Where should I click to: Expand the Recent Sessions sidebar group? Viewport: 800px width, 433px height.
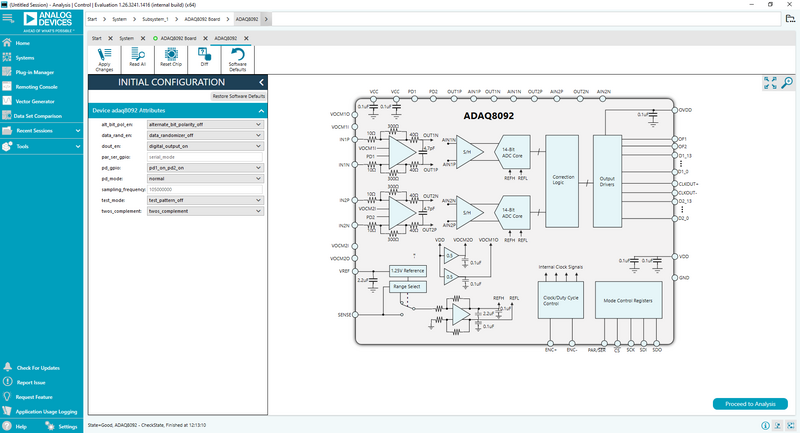pyautogui.click(x=35, y=130)
